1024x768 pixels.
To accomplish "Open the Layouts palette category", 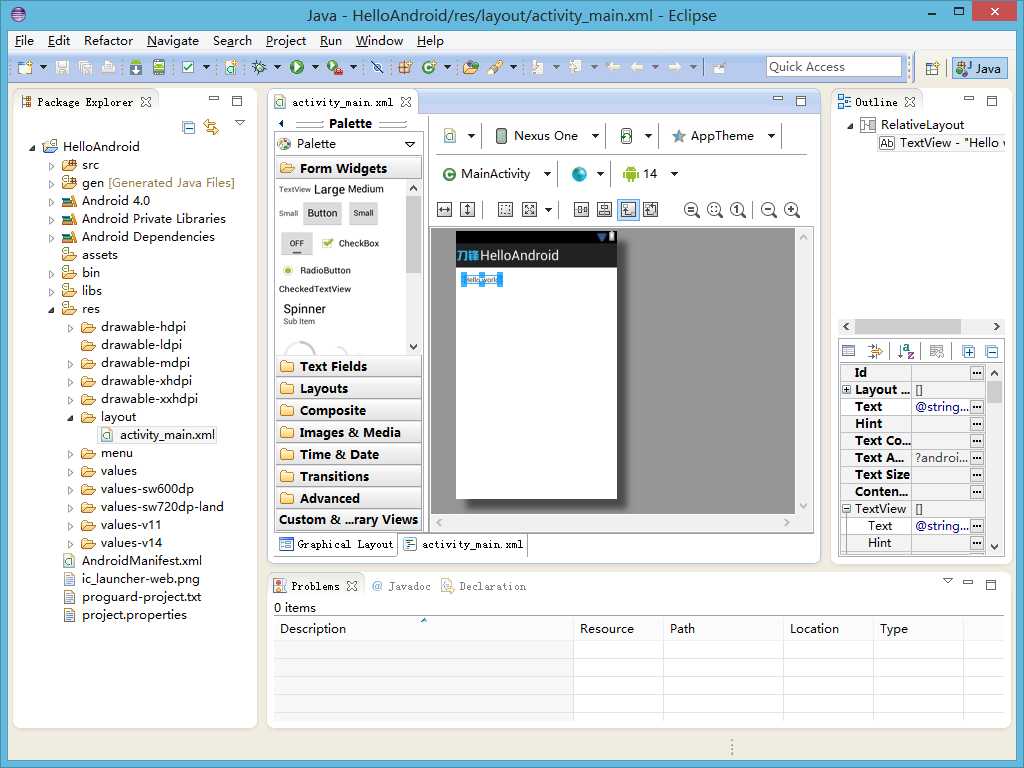I will (x=349, y=389).
